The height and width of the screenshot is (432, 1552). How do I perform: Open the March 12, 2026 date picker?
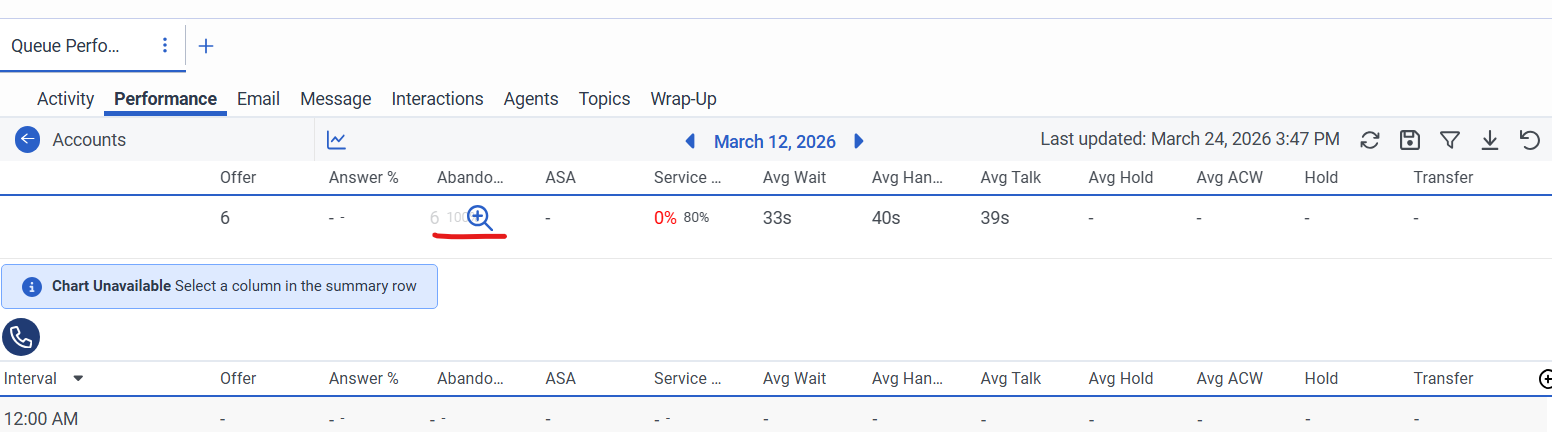tap(774, 141)
